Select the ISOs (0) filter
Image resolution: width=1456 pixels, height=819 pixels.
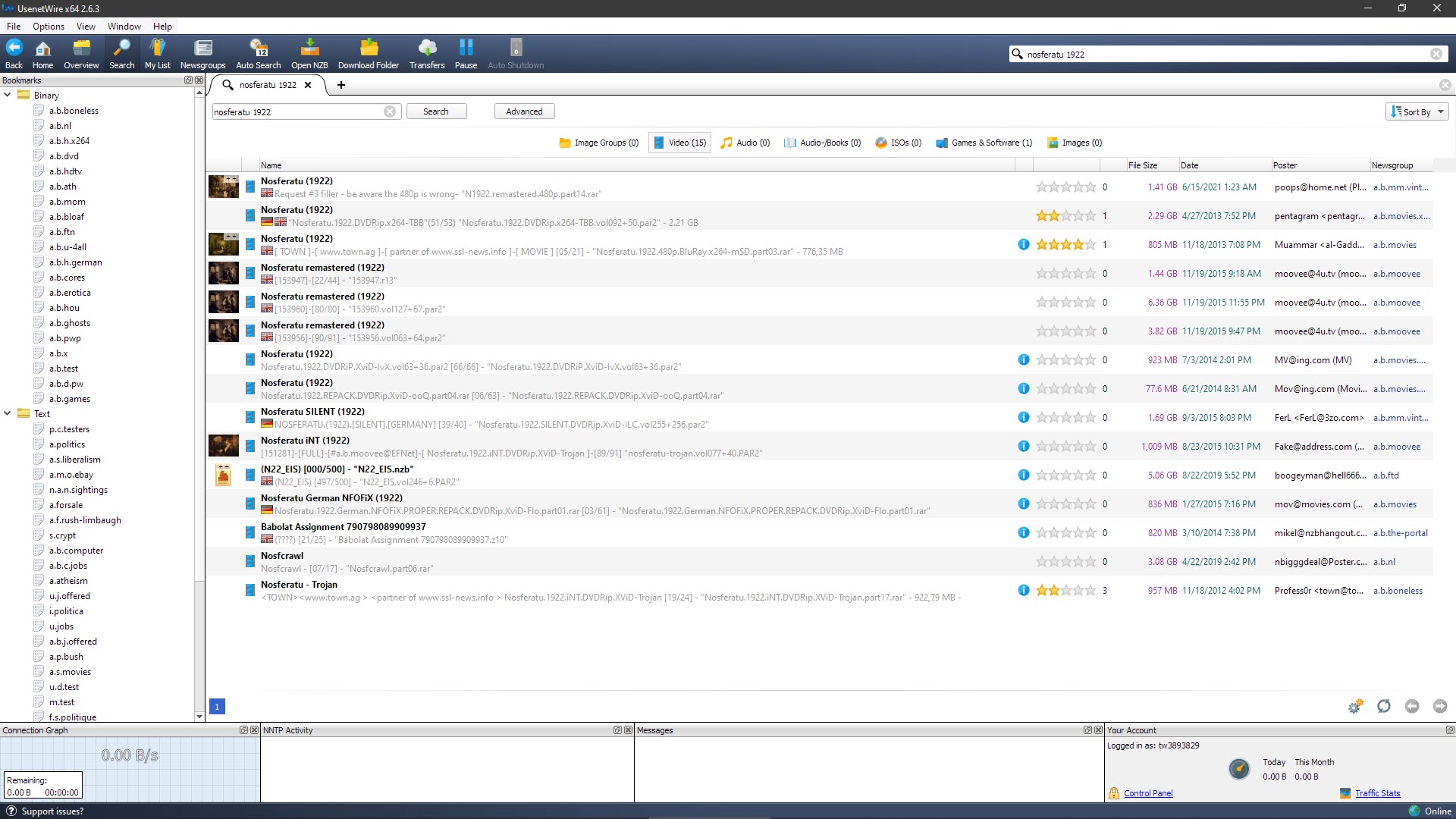(898, 143)
